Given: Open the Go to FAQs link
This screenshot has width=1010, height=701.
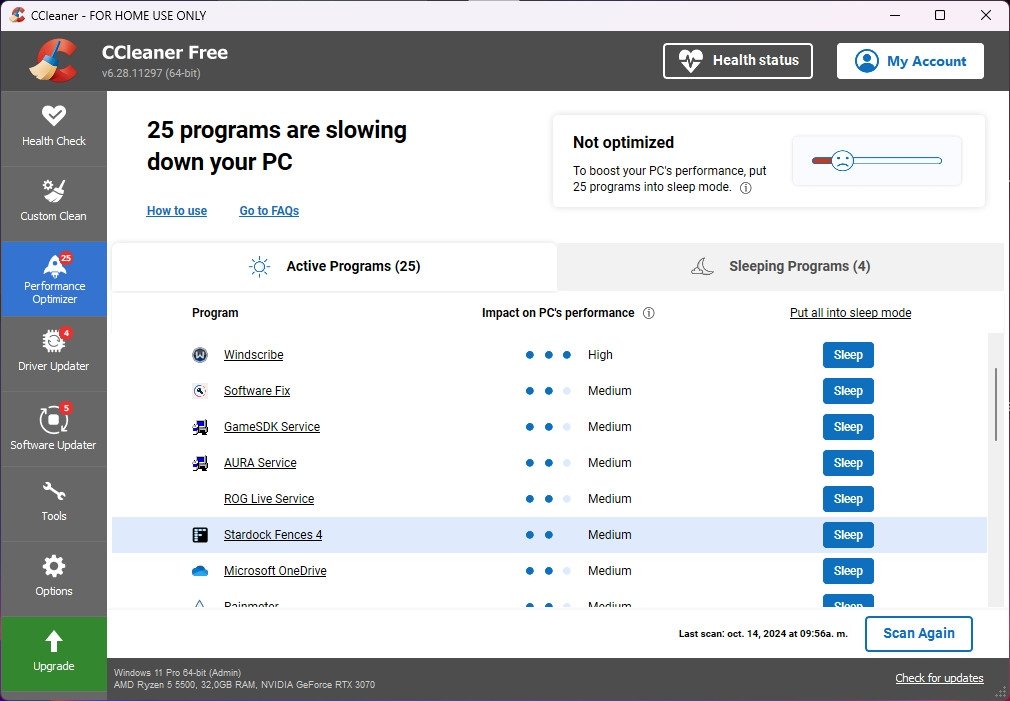Looking at the screenshot, I should point(269,211).
